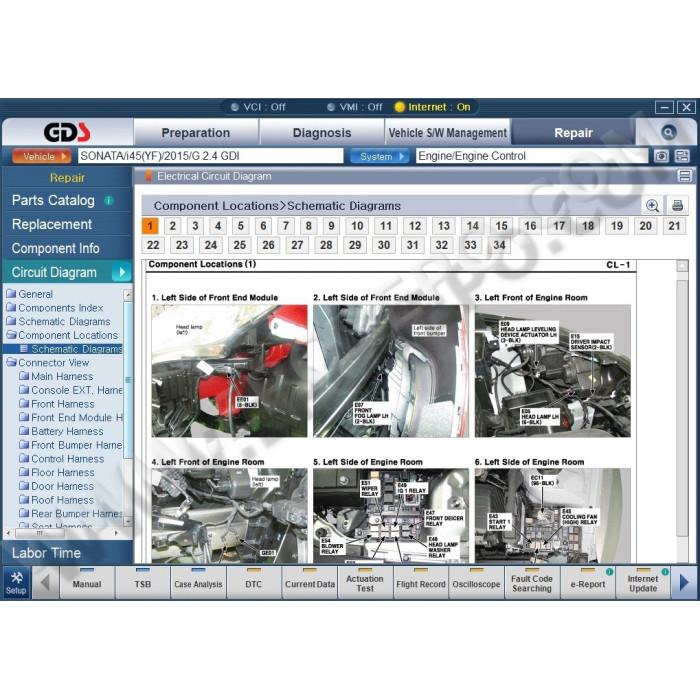Select the Repair tab
Viewport: 700px width, 700px height.
pos(573,133)
